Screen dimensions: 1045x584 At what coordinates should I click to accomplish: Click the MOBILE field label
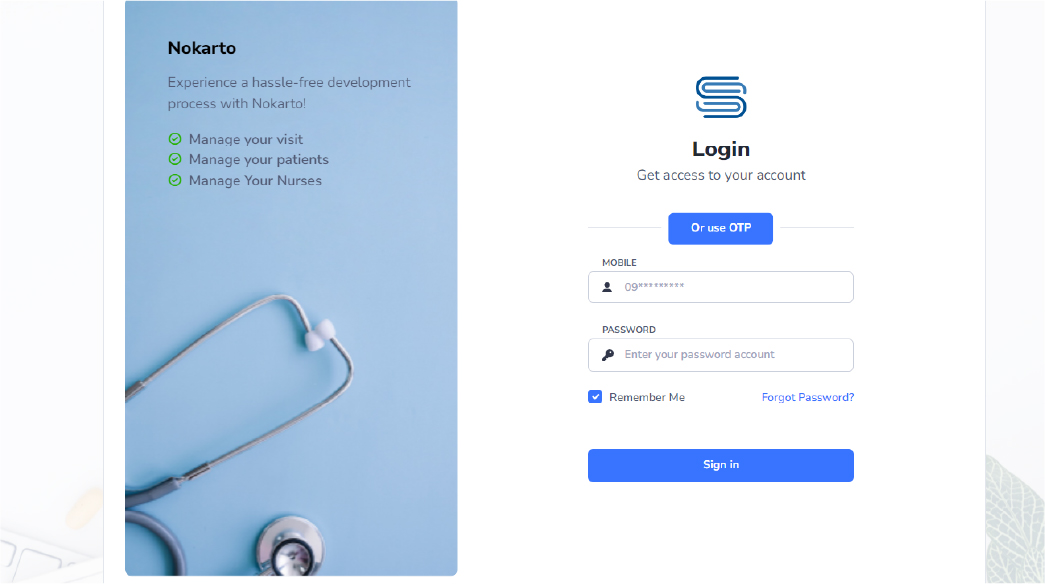tap(619, 263)
